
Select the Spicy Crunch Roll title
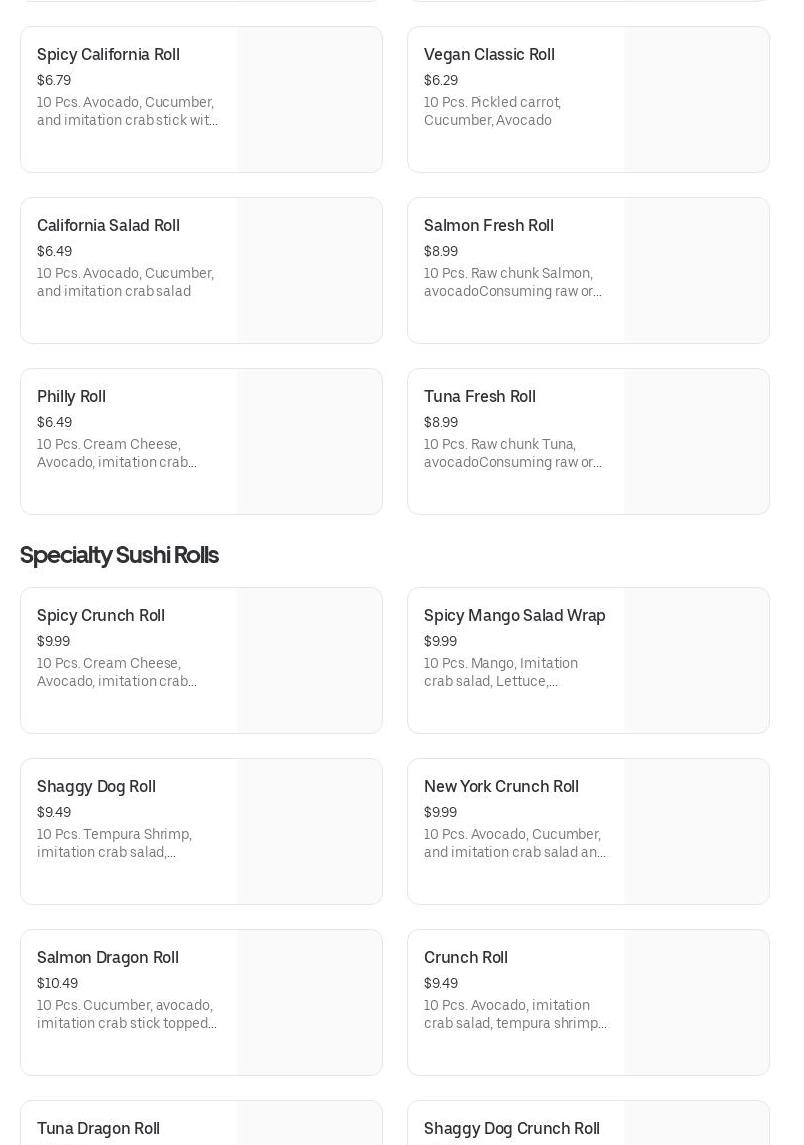coord(101,616)
